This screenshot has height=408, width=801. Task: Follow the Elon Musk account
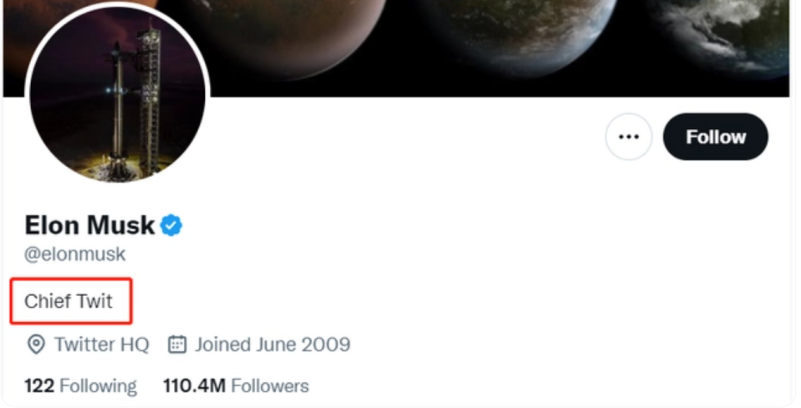(715, 137)
